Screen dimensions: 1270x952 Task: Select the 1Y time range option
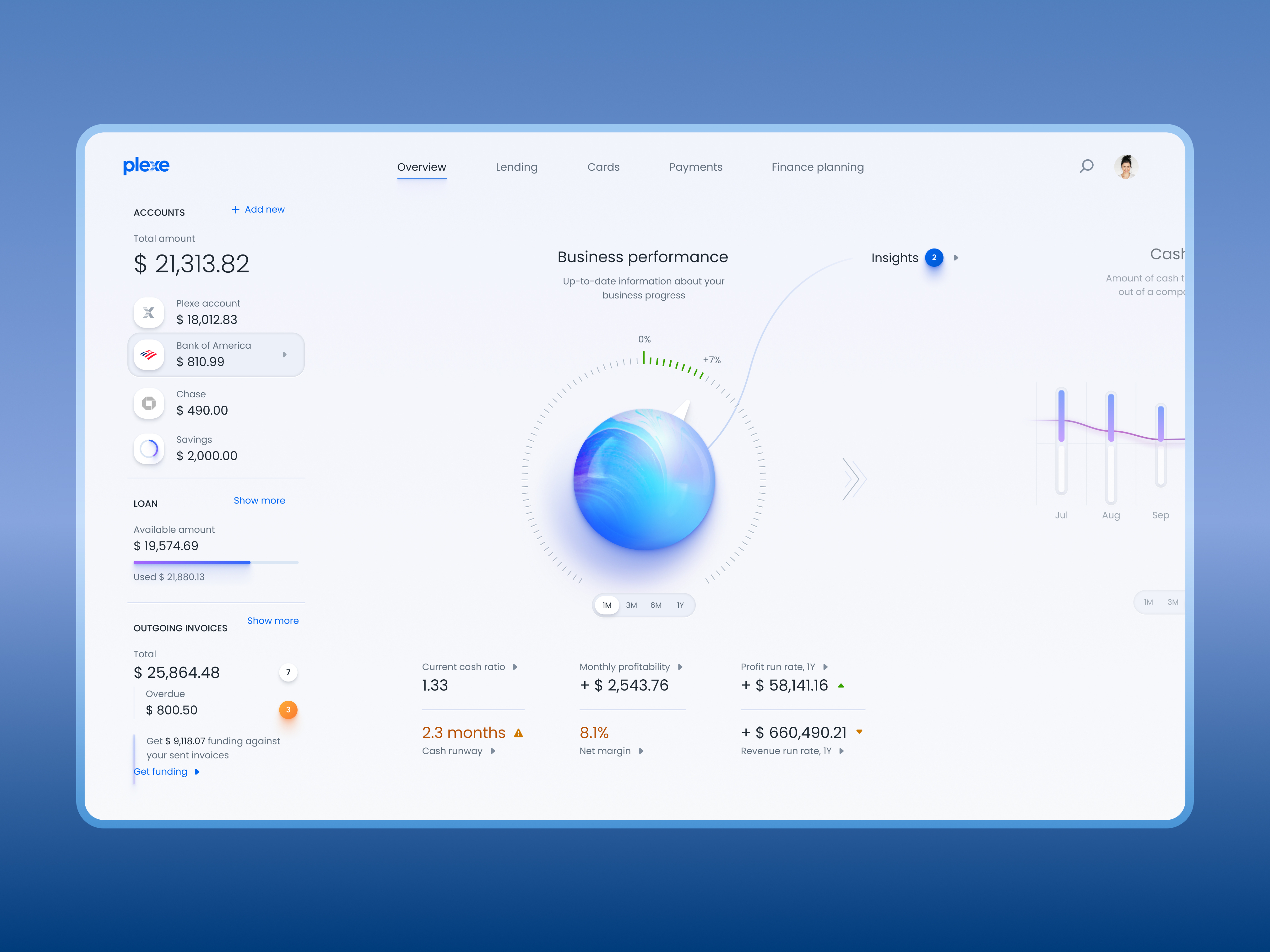pos(680,606)
